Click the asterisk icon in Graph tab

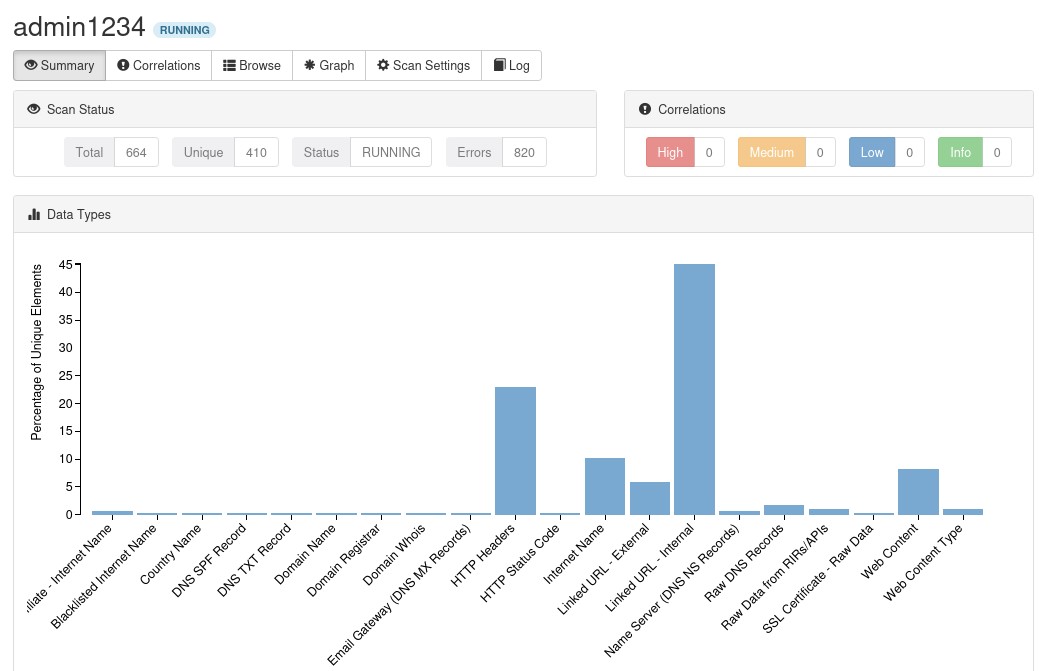click(309, 65)
